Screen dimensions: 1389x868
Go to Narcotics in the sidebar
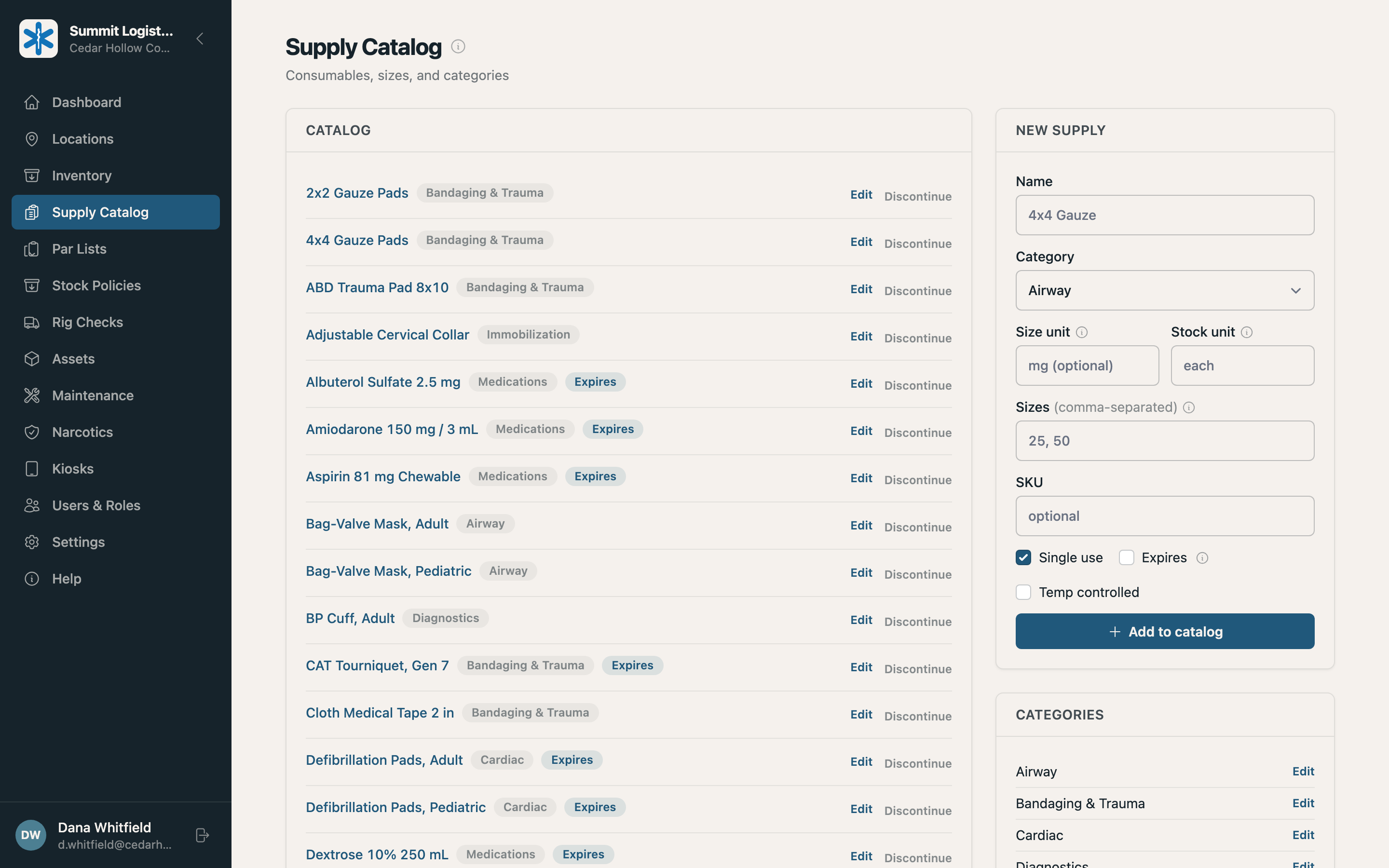click(115, 432)
